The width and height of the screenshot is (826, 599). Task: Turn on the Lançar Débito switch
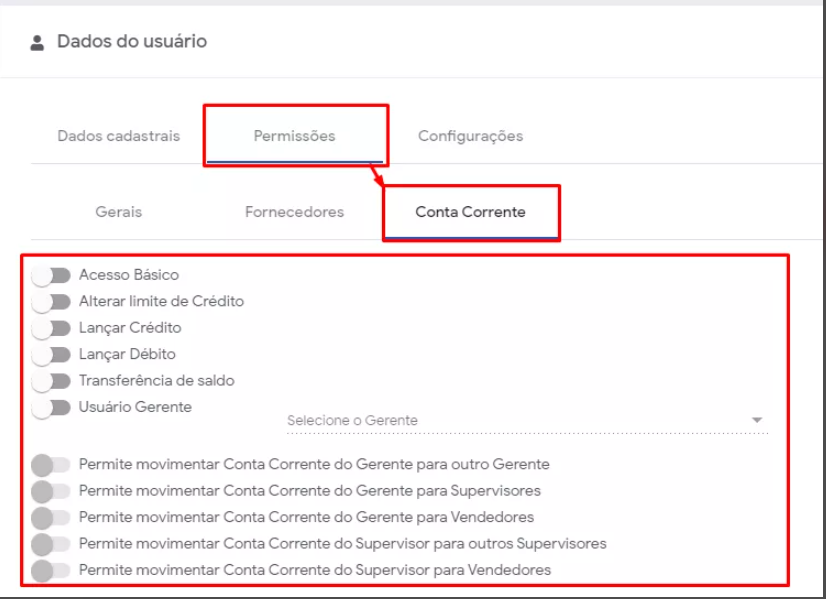pyautogui.click(x=51, y=354)
